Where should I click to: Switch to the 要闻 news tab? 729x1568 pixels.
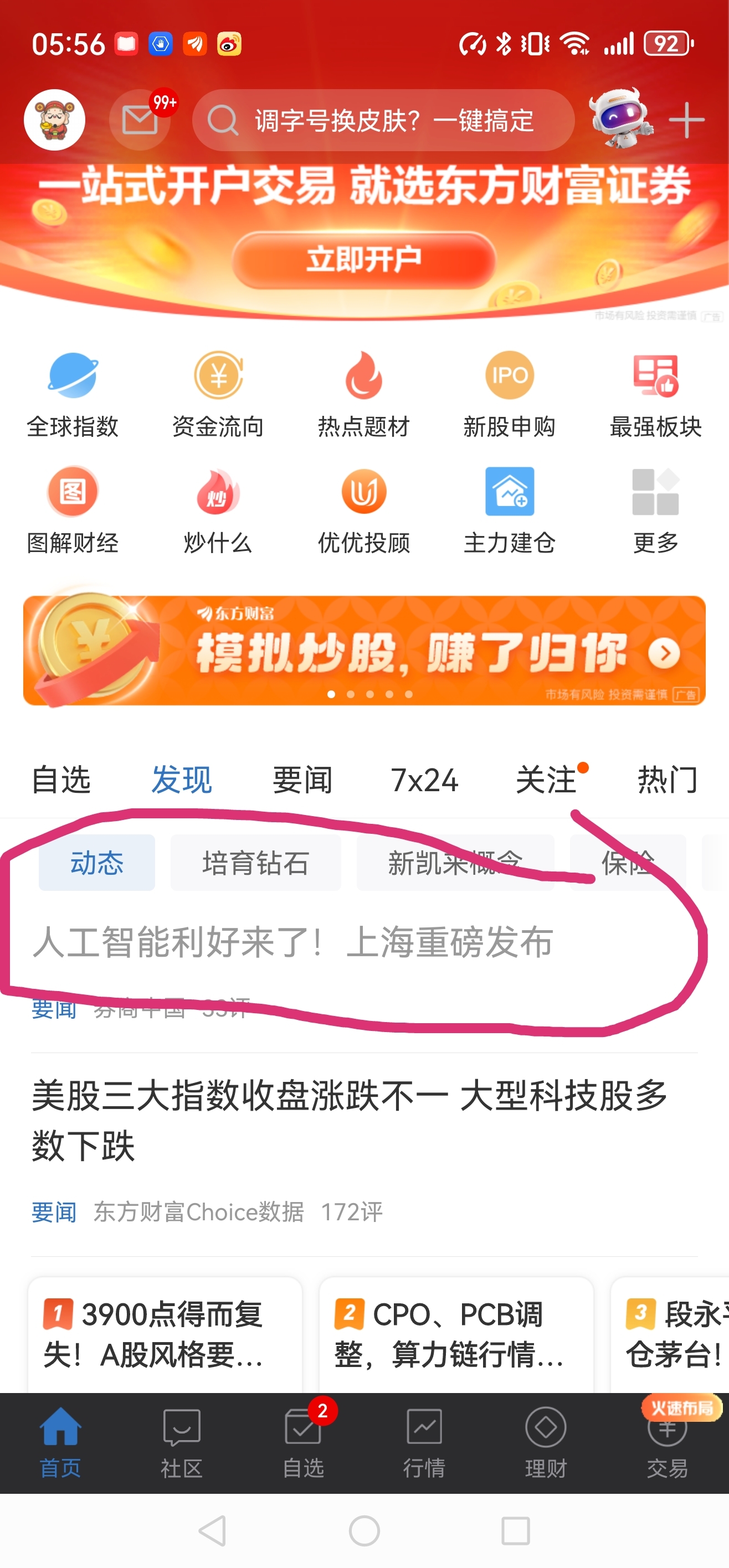(x=302, y=780)
